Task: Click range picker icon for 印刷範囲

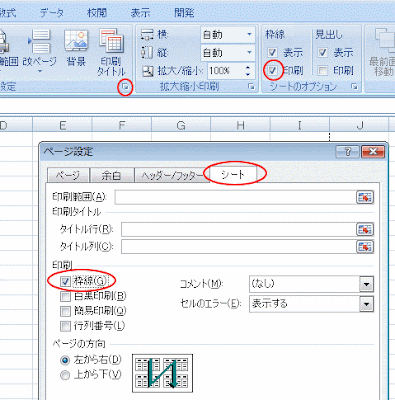Action: tap(365, 197)
